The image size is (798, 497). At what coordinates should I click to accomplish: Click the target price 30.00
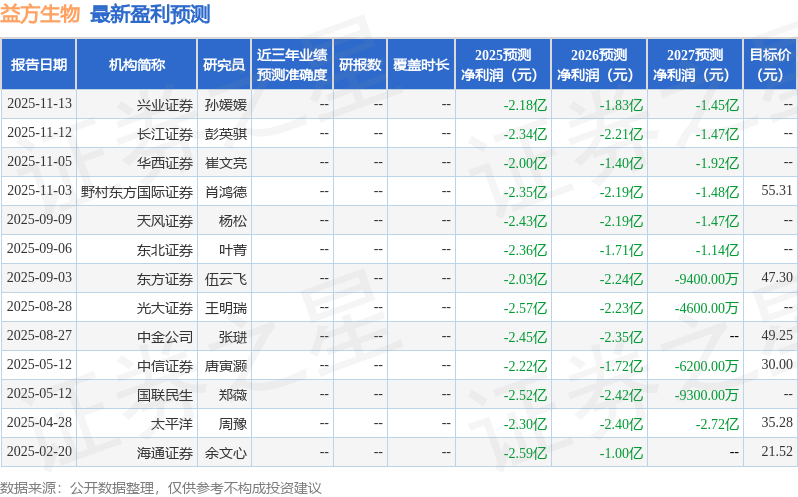click(777, 365)
